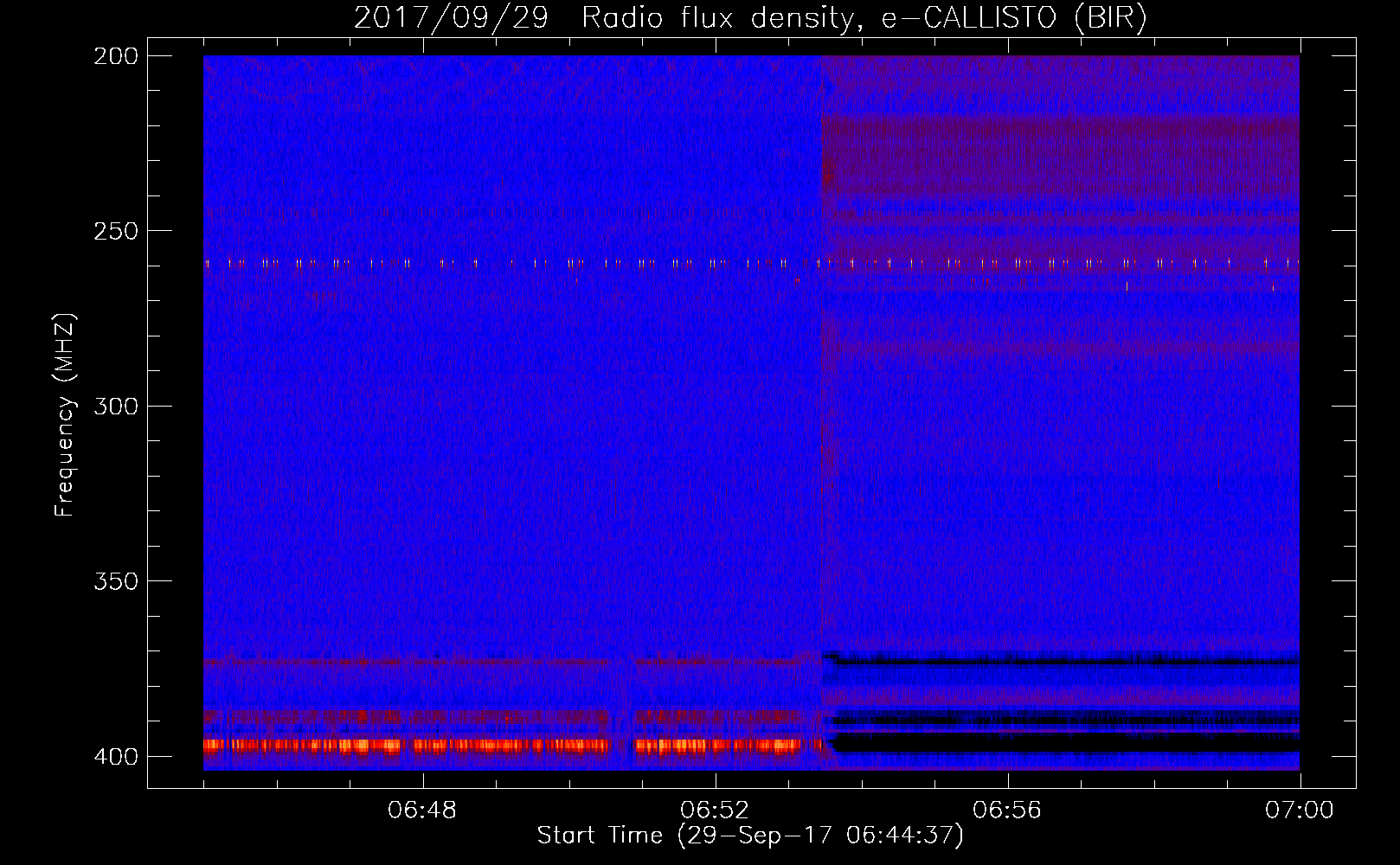Click the 06:52 time tick label
Screen dimensions: 1400x865
(716, 811)
